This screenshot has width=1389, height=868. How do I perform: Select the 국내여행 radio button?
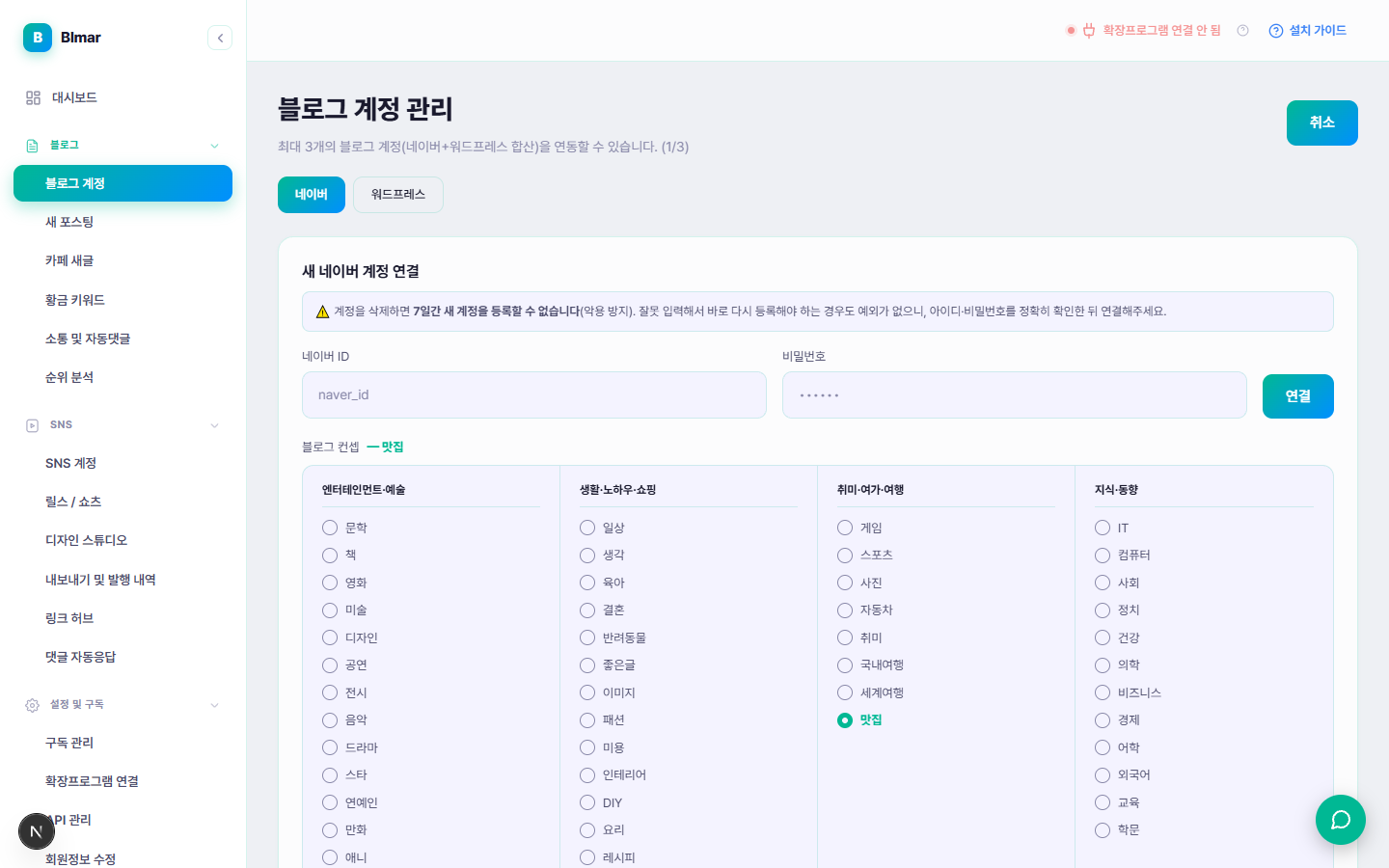(x=845, y=665)
